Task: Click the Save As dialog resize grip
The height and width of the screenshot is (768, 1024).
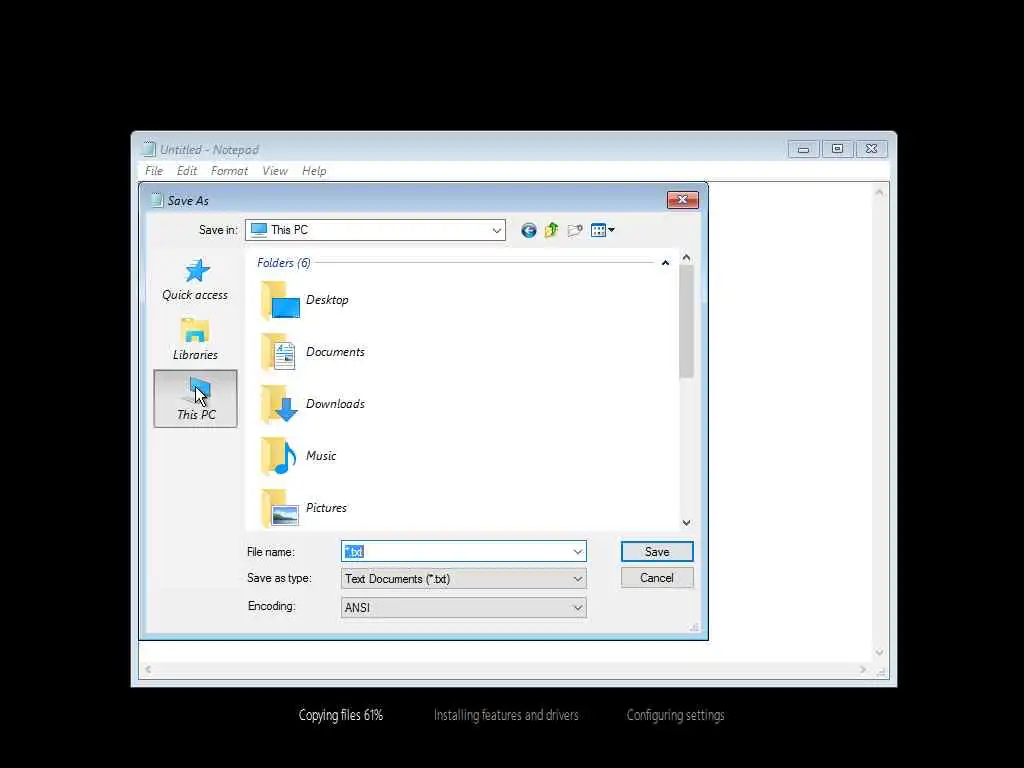Action: tap(694, 627)
